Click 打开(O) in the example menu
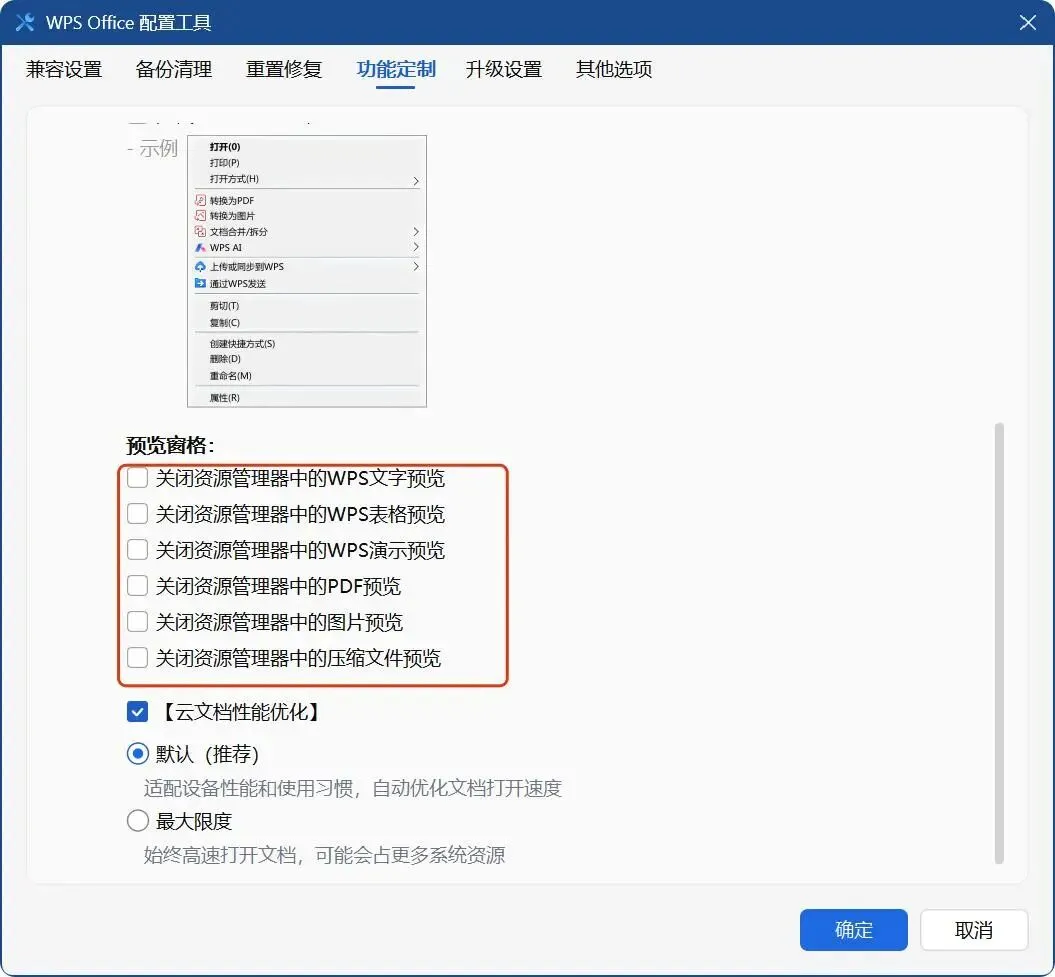Image resolution: width=1055 pixels, height=977 pixels. pos(225,147)
